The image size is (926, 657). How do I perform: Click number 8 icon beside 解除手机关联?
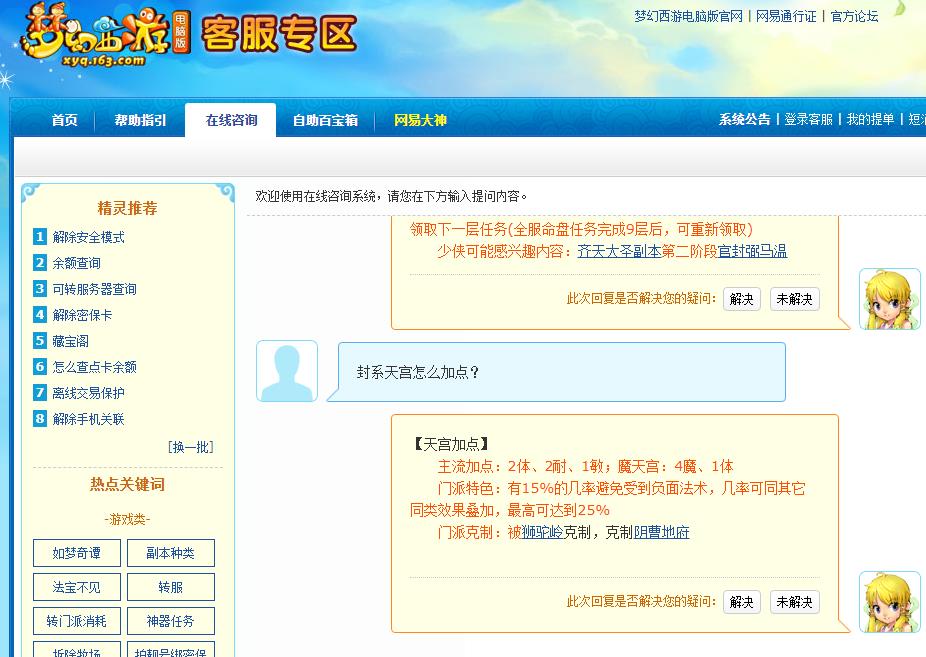tap(40, 419)
